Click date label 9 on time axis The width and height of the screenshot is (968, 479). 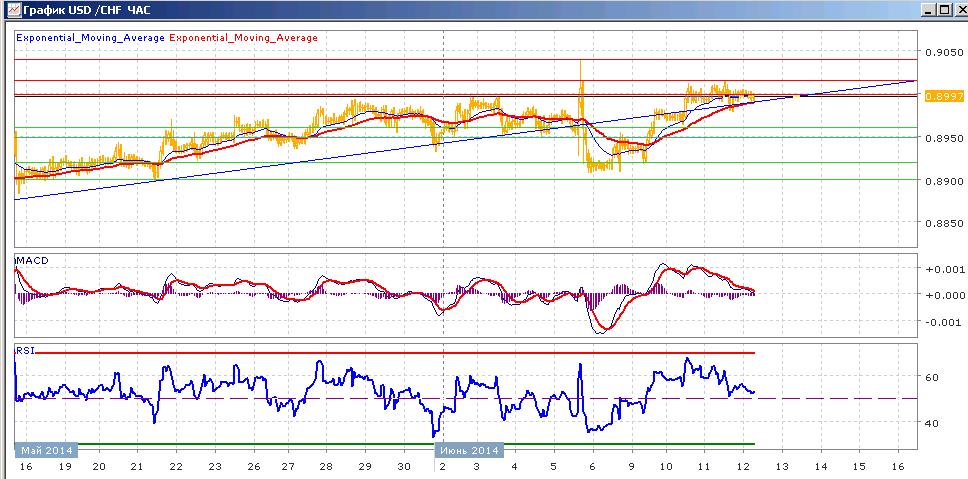pos(631,467)
